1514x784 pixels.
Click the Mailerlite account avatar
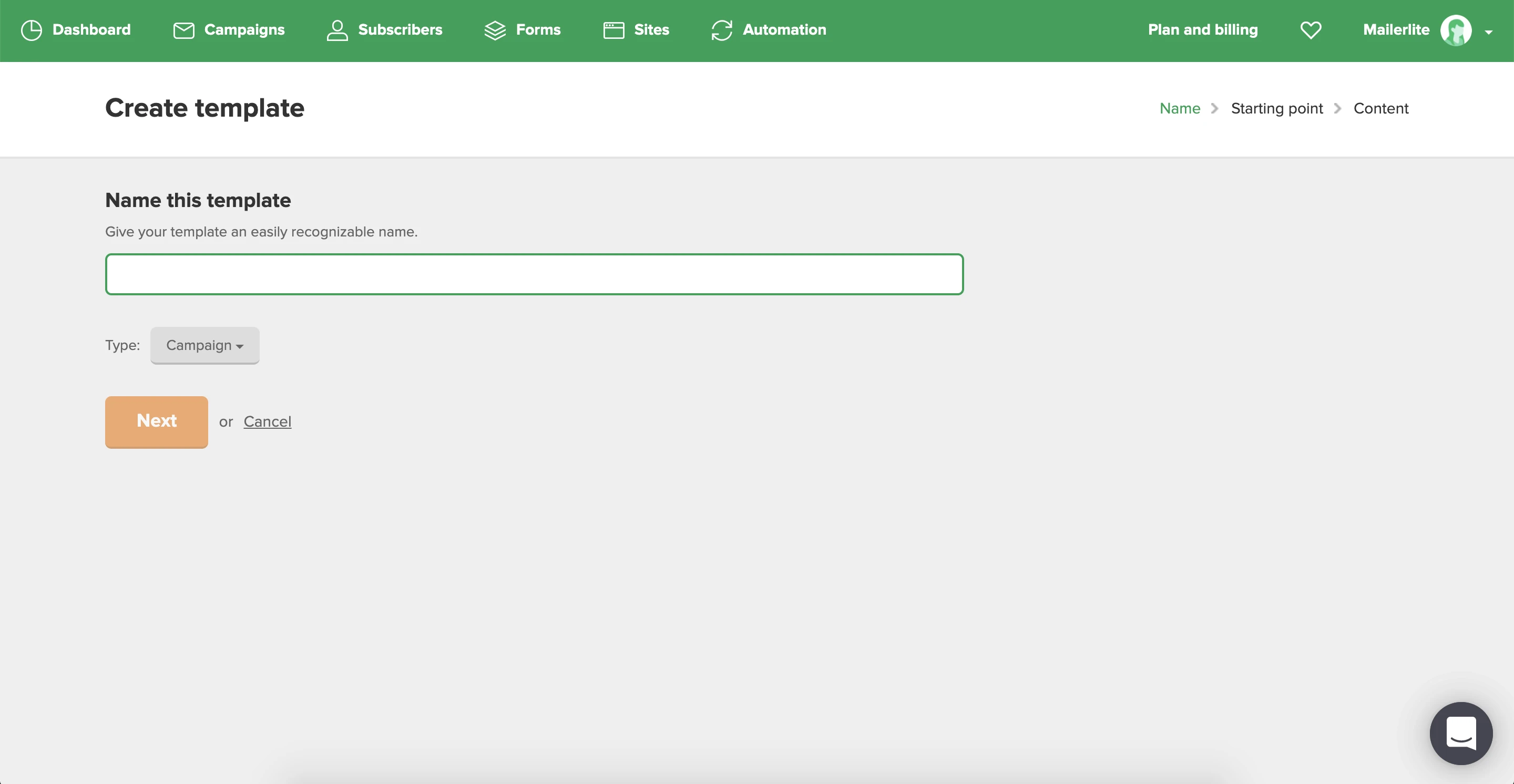point(1456,30)
